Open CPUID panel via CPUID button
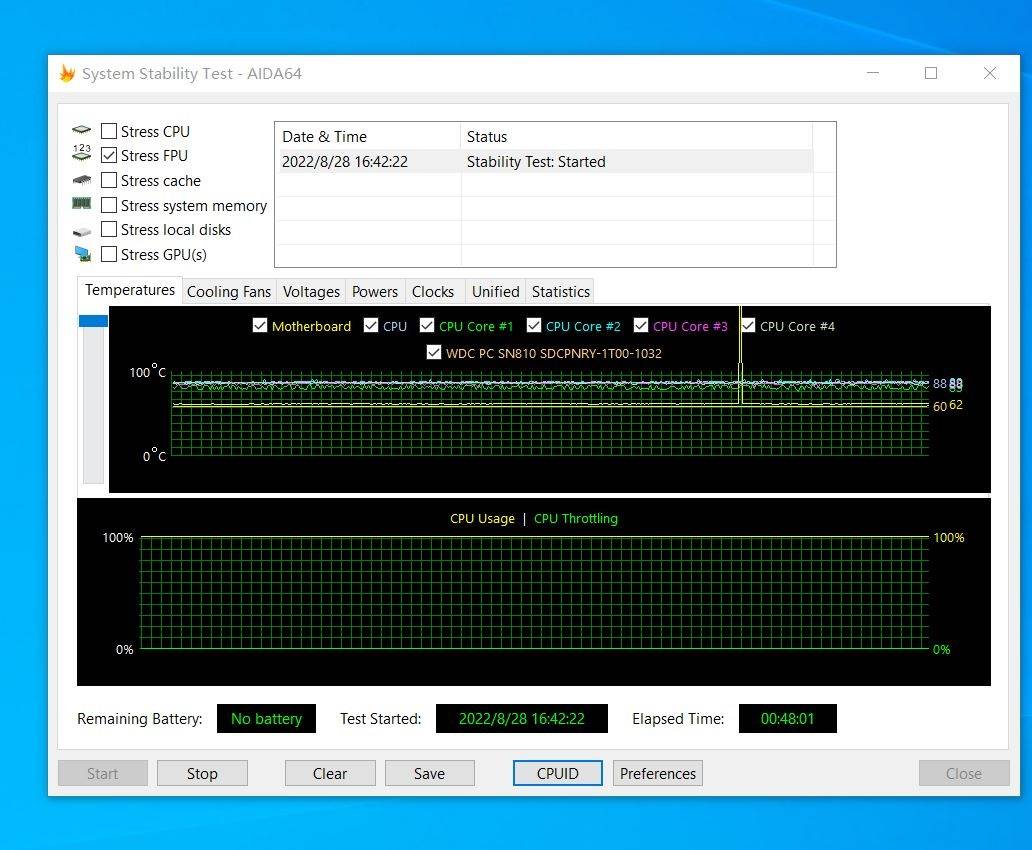 557,774
